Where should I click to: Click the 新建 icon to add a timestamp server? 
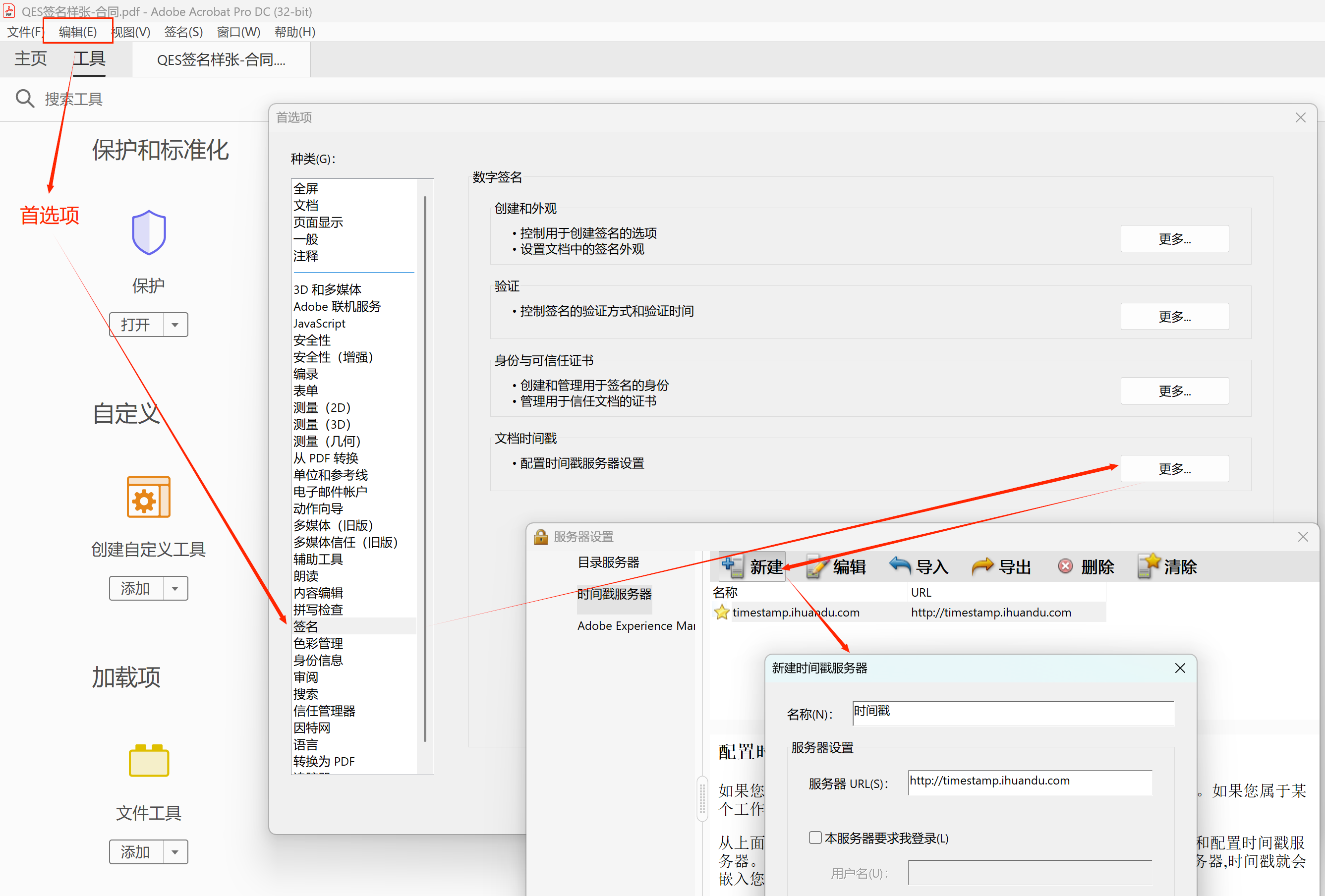click(x=733, y=566)
